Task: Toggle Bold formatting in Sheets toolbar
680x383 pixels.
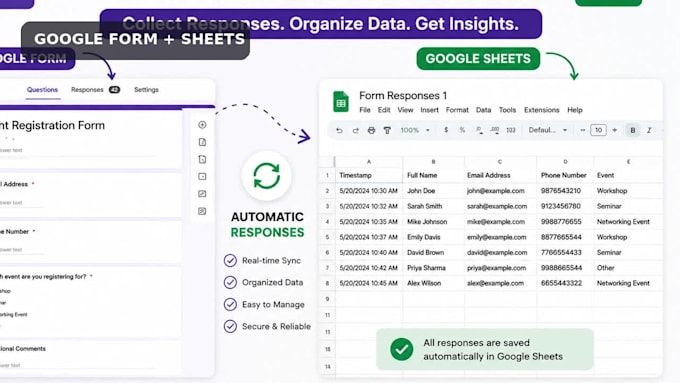Action: [633, 130]
